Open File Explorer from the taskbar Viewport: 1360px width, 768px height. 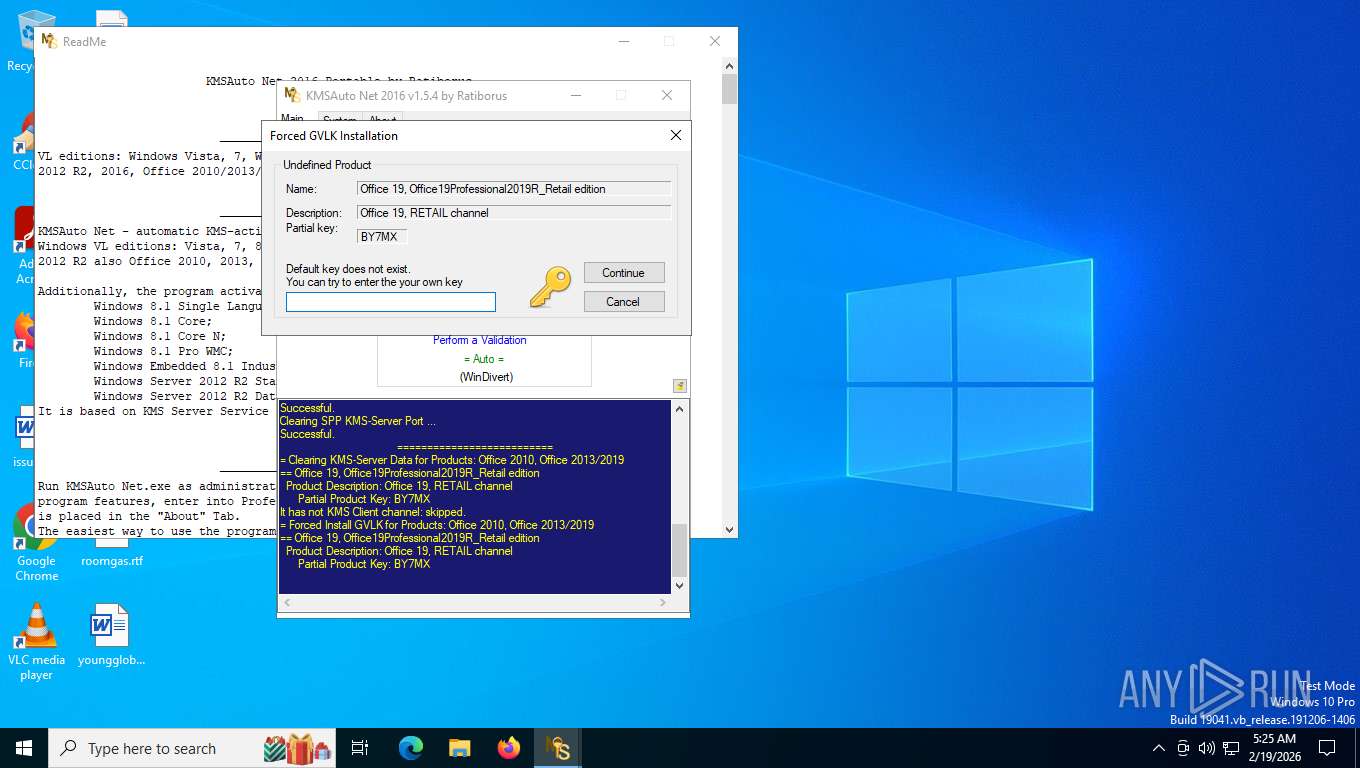pyautogui.click(x=459, y=748)
